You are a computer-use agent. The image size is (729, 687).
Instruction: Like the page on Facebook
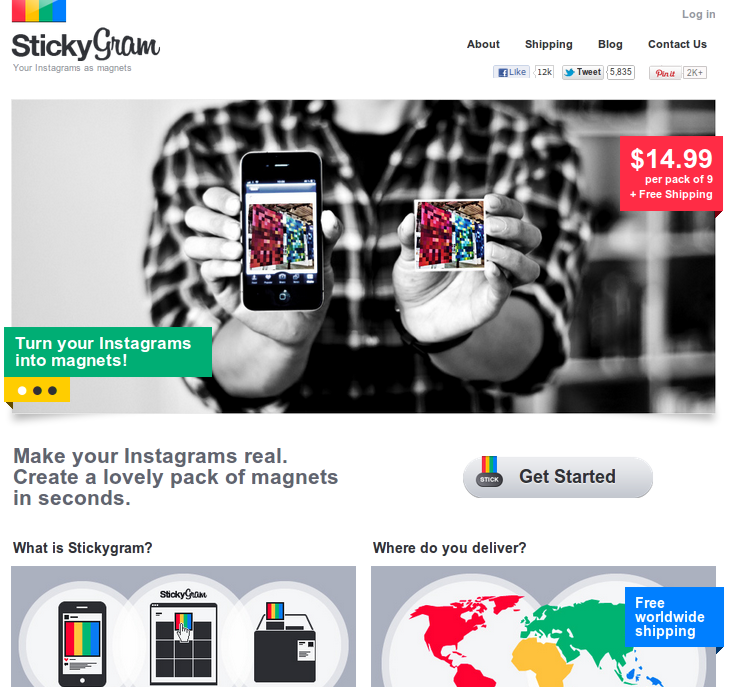click(x=511, y=72)
